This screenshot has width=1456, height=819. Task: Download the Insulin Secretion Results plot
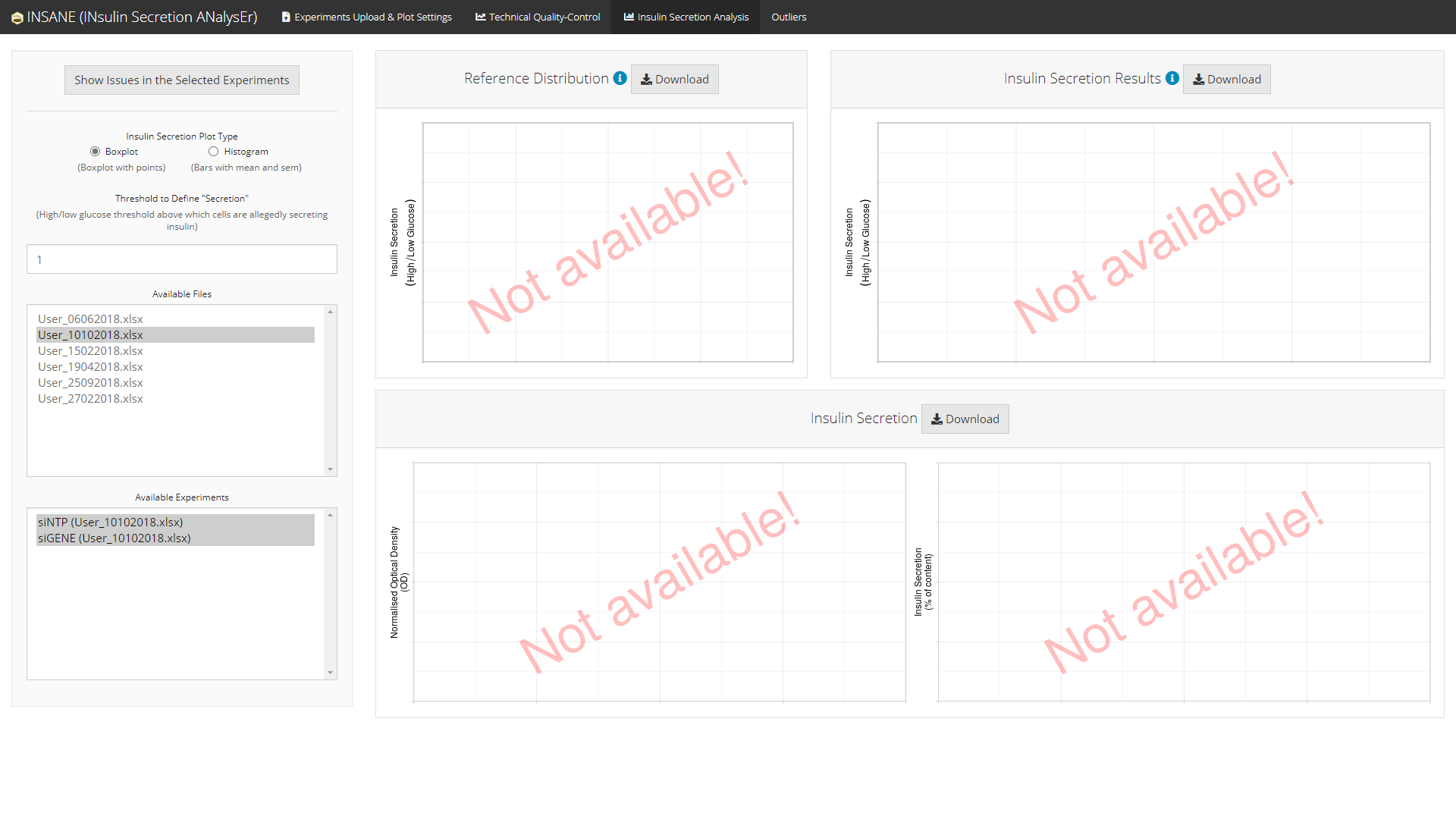pos(1226,80)
